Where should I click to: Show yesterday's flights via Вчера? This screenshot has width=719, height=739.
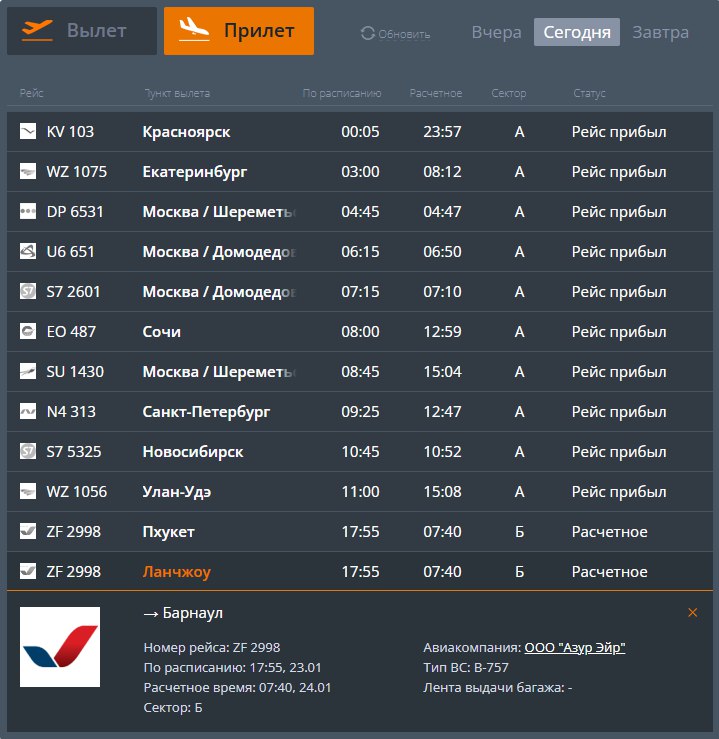click(496, 32)
